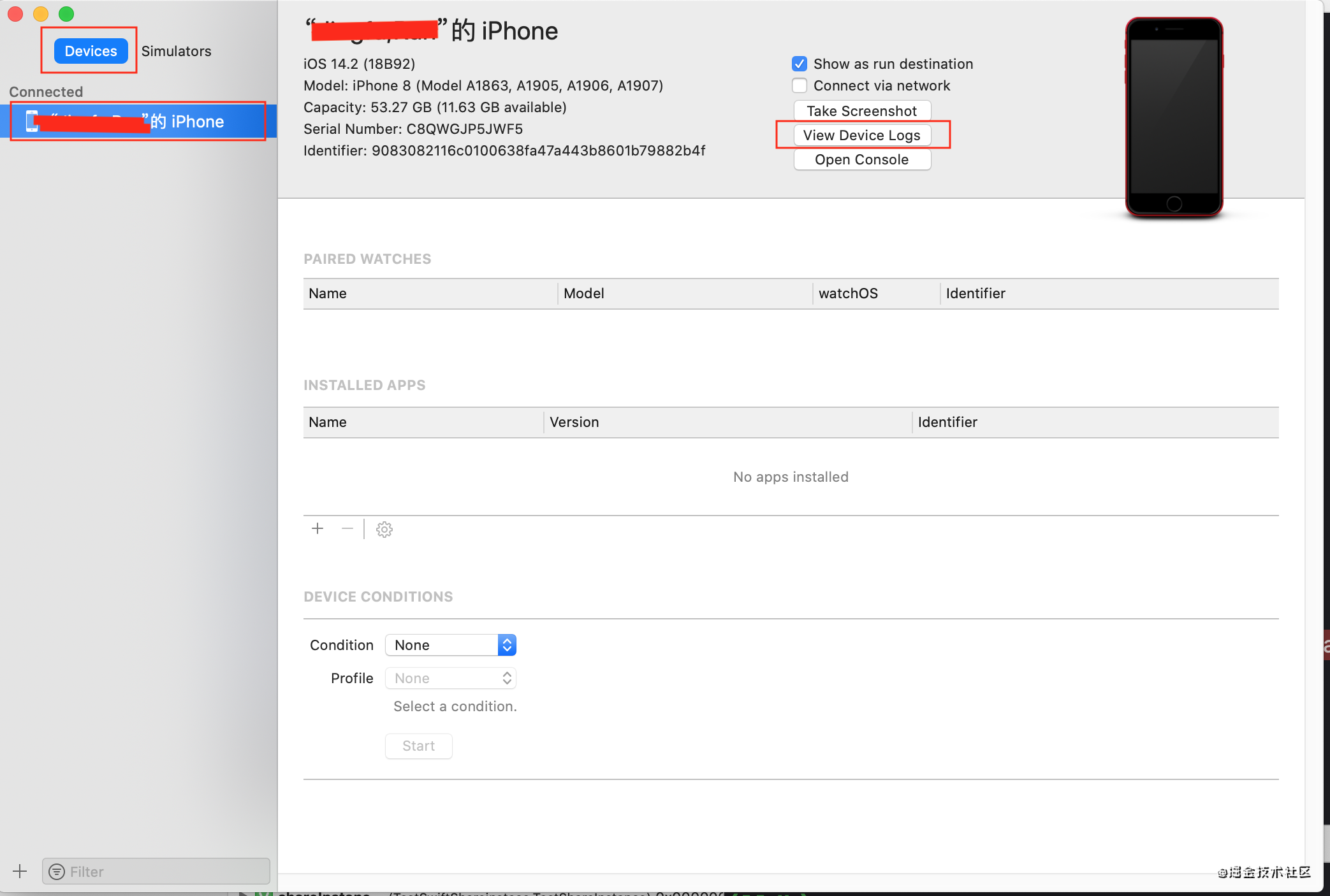Click the View Device Logs button
The height and width of the screenshot is (896, 1330).
tap(861, 135)
